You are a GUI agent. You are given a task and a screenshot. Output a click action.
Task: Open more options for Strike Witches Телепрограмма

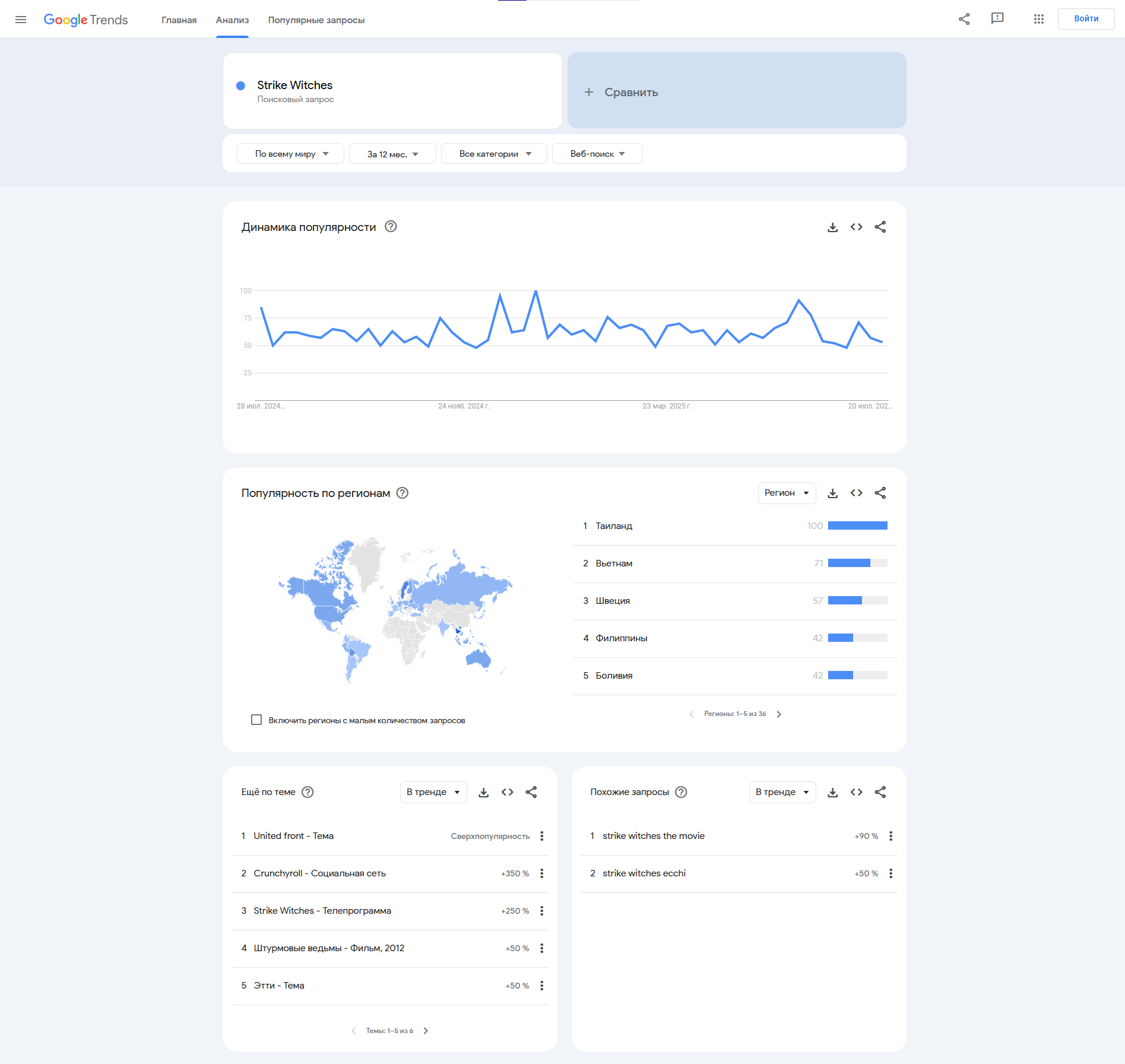click(542, 911)
